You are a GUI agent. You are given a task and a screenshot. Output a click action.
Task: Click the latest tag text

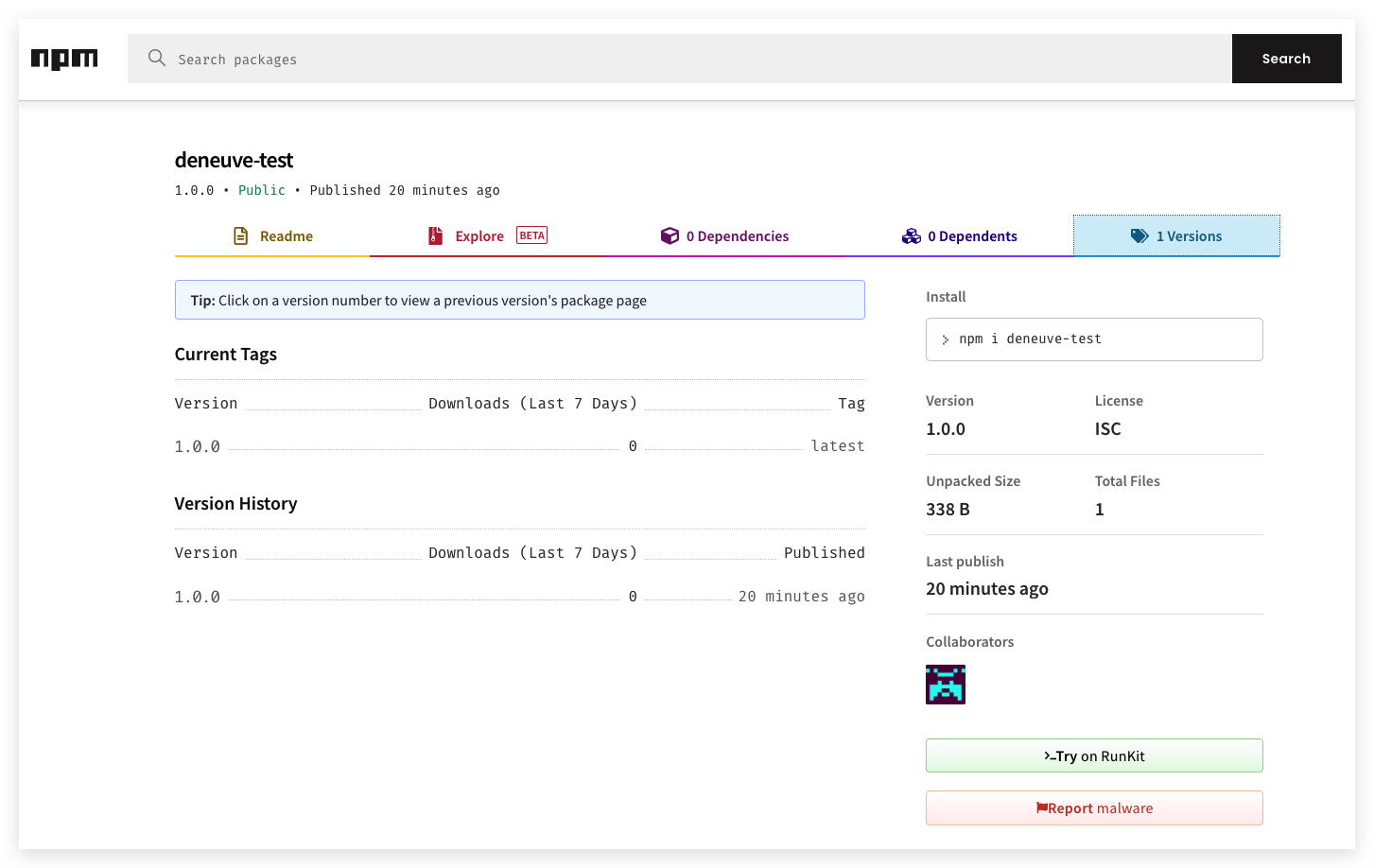[x=838, y=446]
